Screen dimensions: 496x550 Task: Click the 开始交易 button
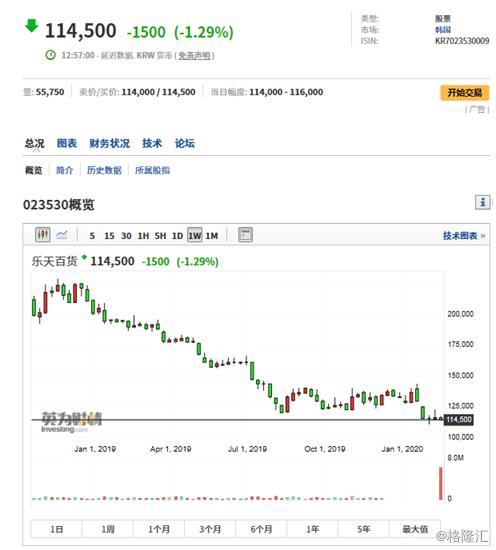pos(465,93)
